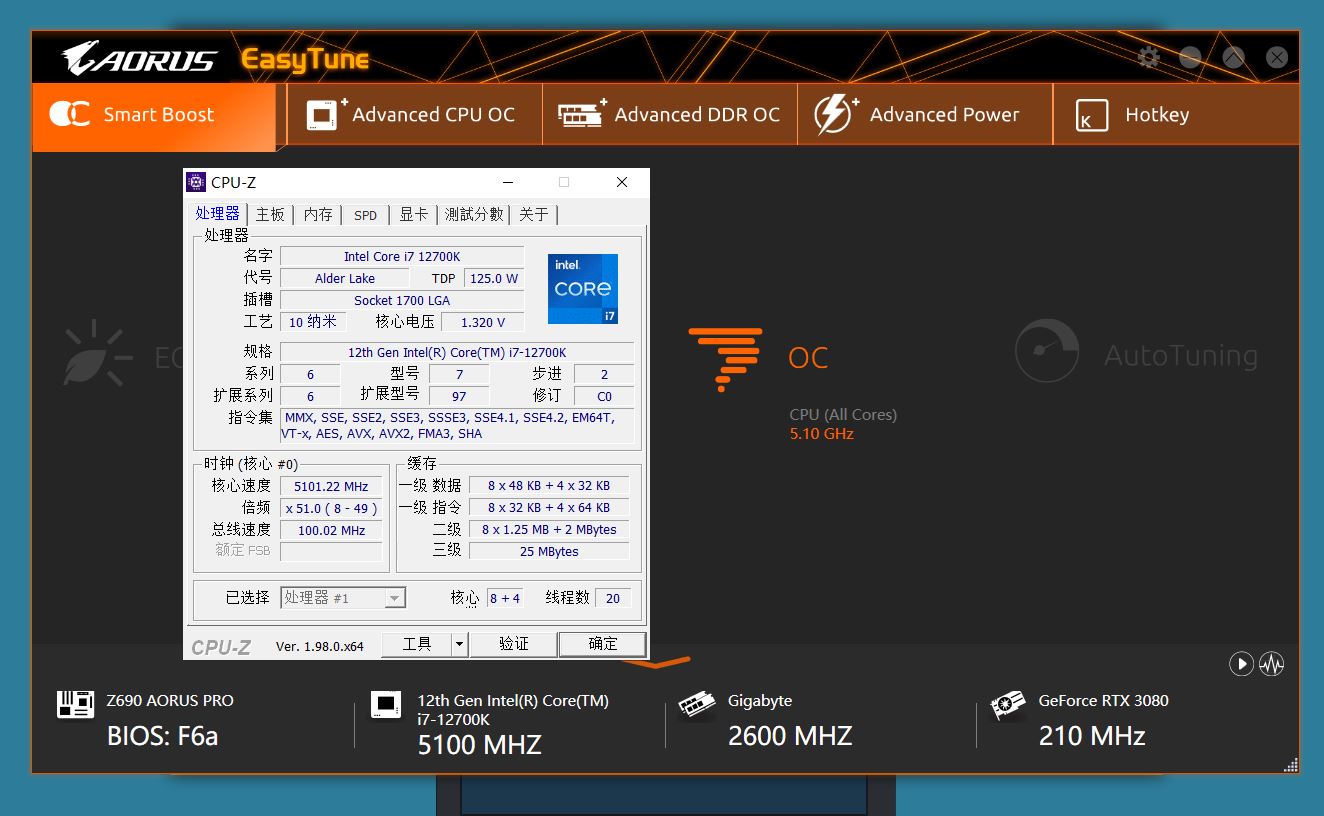This screenshot has height=816, width=1324.
Task: Click the Hotkey K key icon
Action: tap(1092, 115)
